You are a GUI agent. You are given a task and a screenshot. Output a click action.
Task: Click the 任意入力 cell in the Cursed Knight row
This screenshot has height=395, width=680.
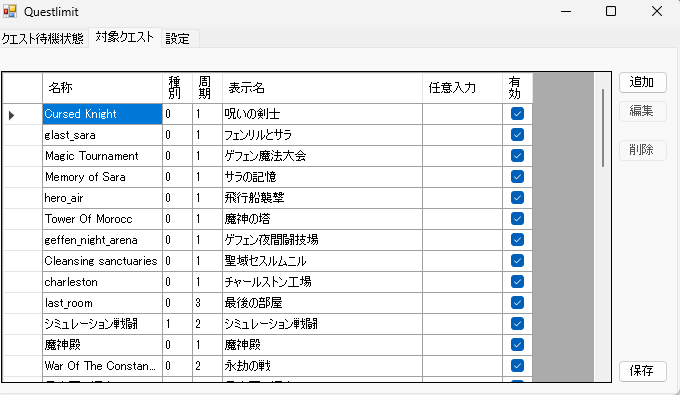click(462, 114)
